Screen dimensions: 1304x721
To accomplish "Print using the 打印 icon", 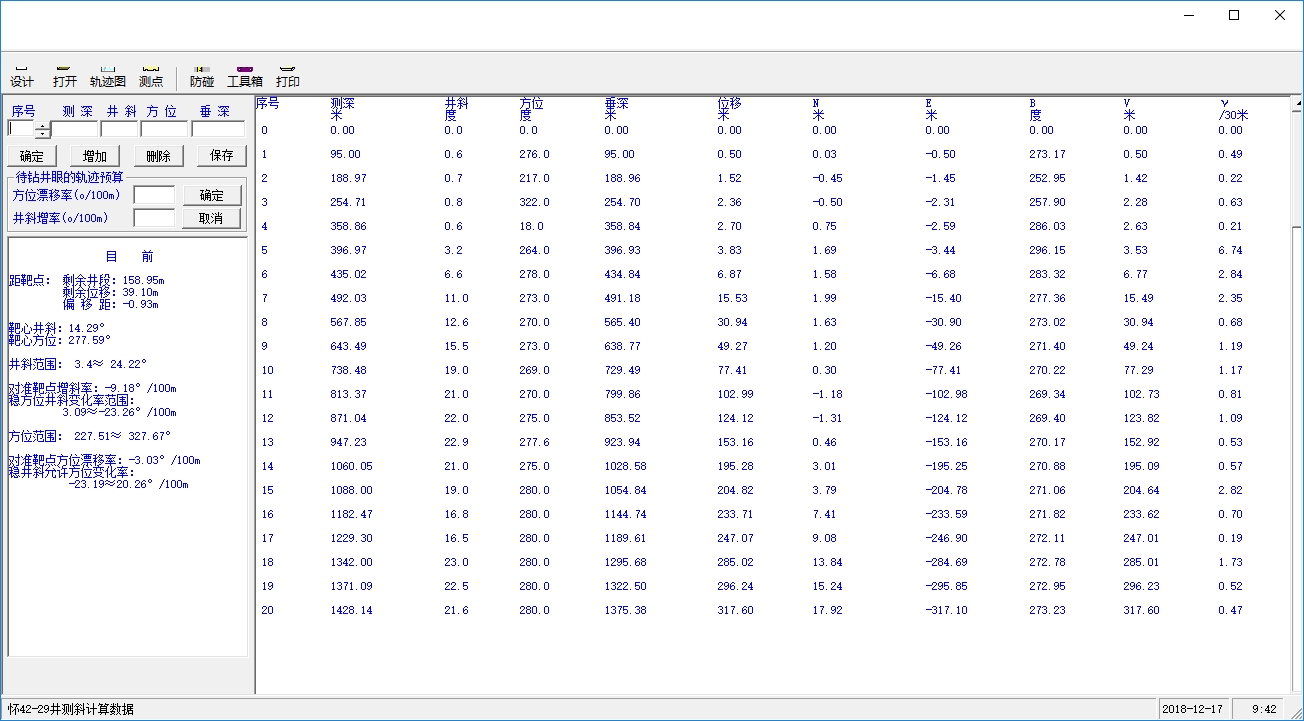I will [x=288, y=76].
